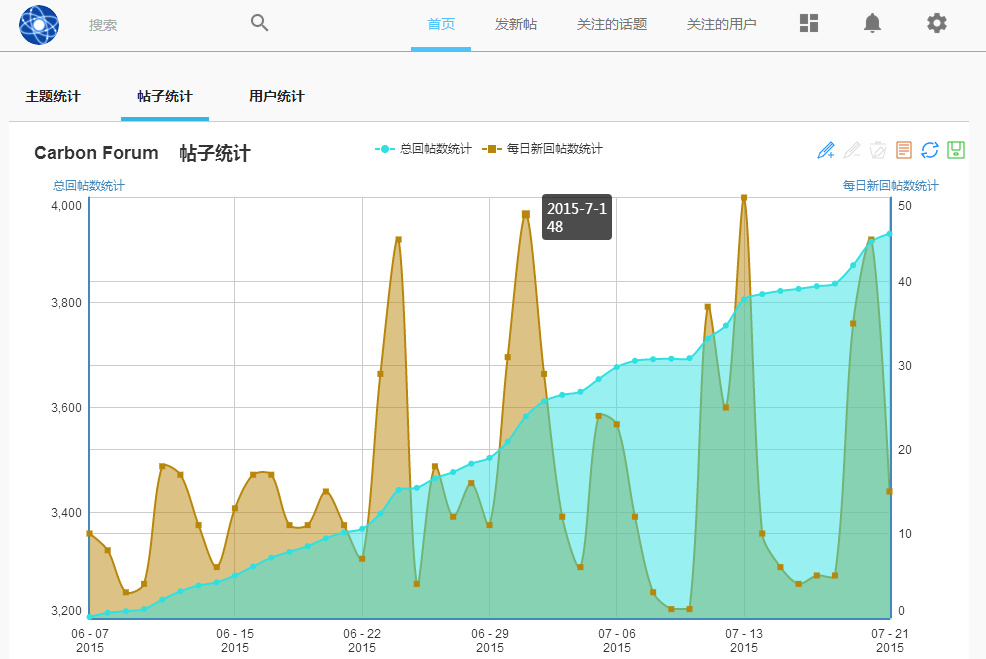Click the dark tooltip showing 2015-7-1 48
Viewport: 986px width, 659px height.
tap(577, 217)
